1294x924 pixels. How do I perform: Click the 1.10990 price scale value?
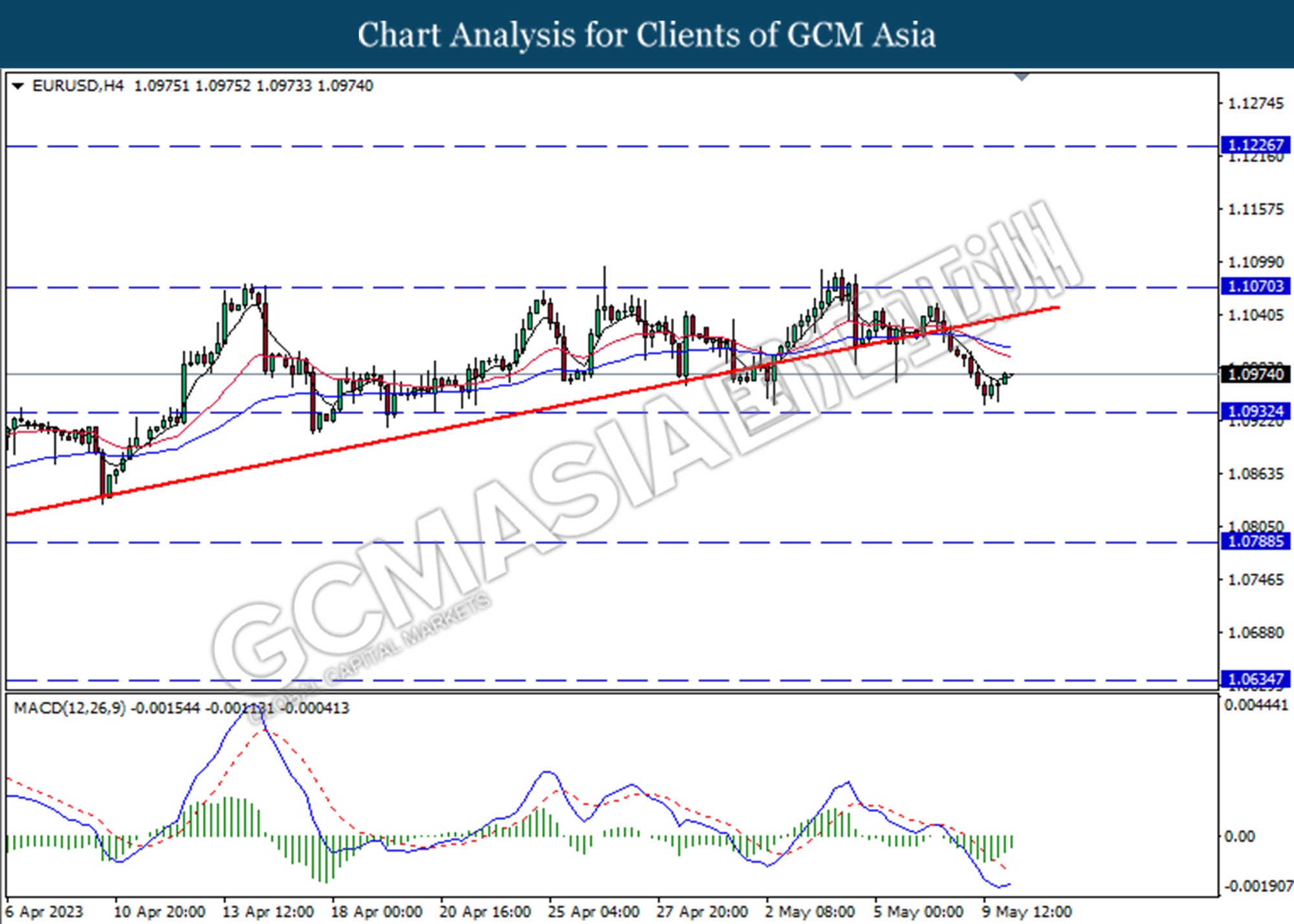(x=1255, y=262)
